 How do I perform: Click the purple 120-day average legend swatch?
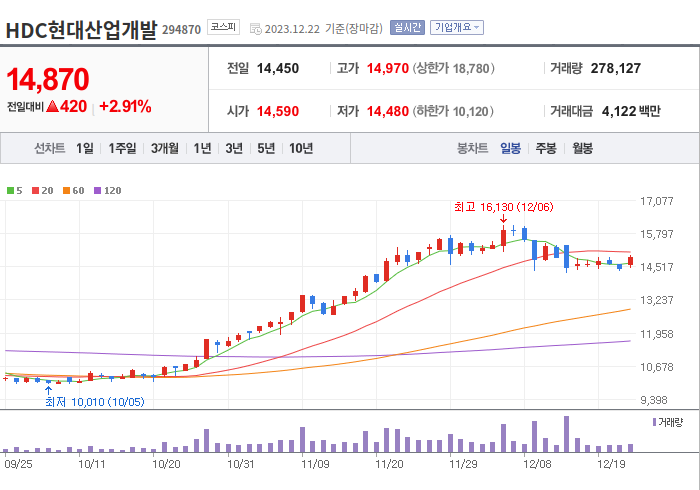click(x=97, y=191)
